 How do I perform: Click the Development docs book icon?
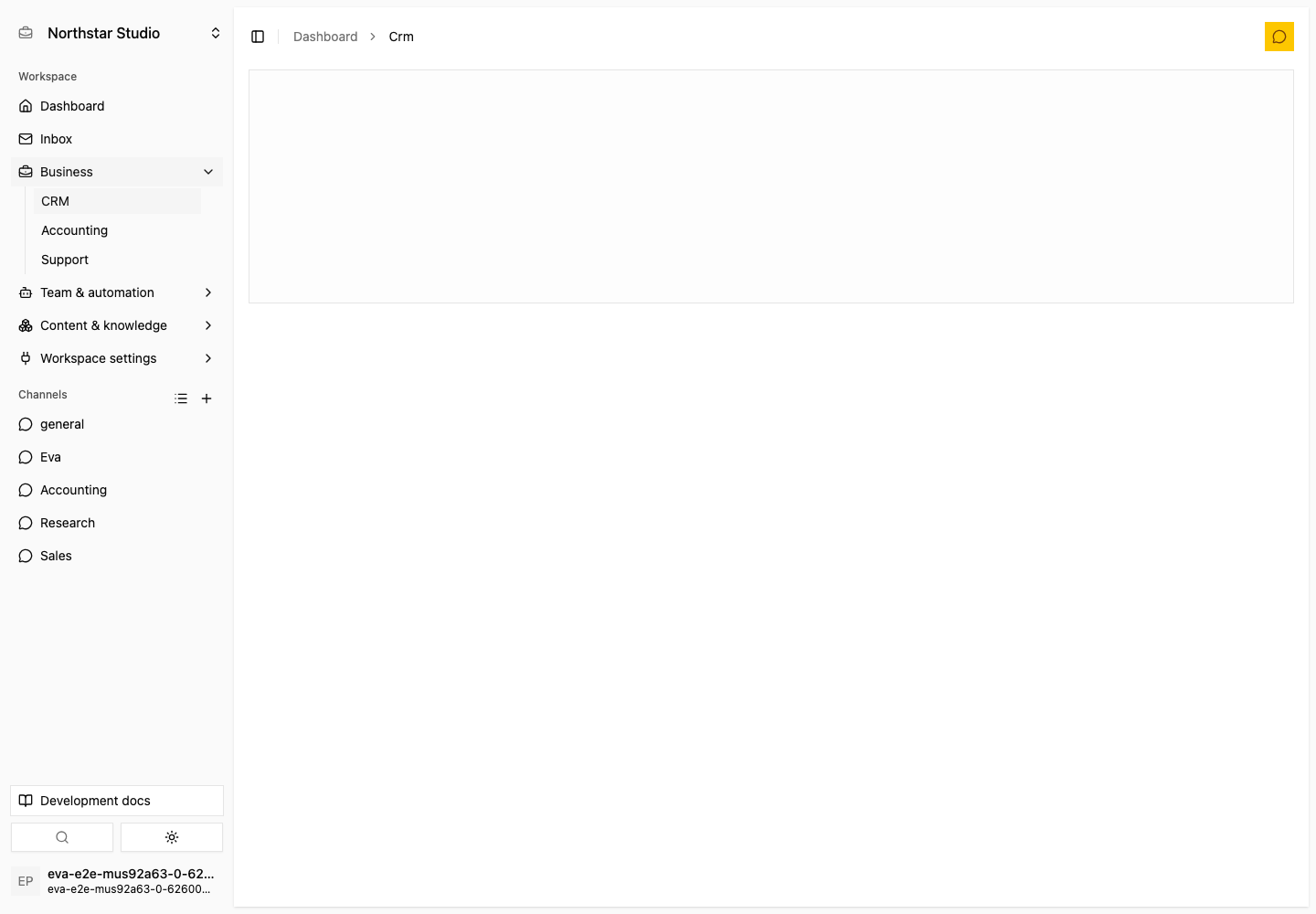26,801
